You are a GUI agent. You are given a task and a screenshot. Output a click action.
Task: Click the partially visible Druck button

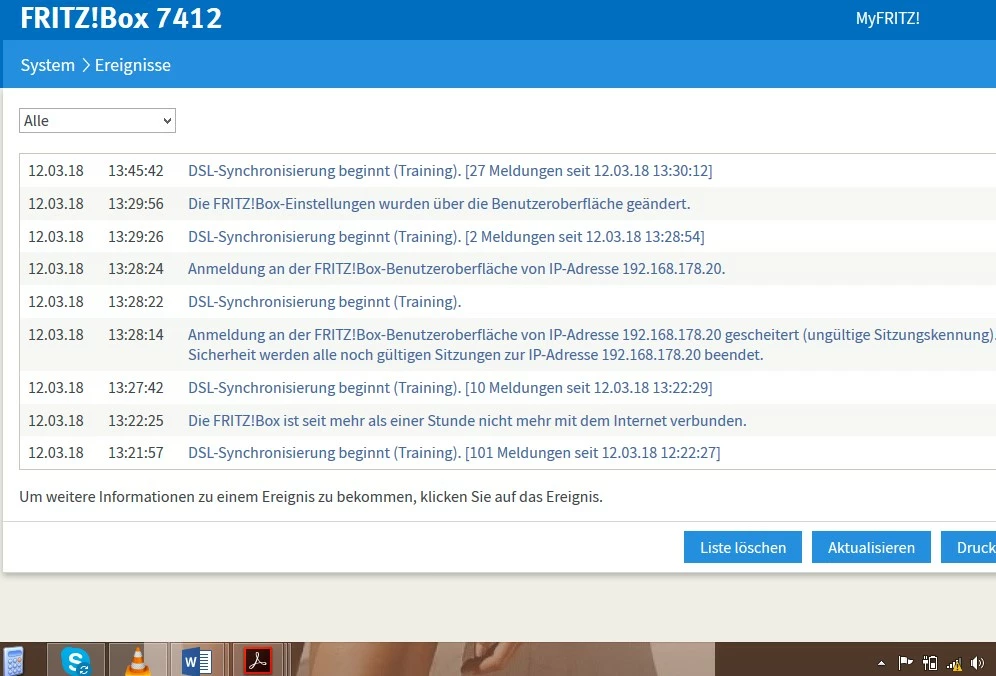[968, 547]
